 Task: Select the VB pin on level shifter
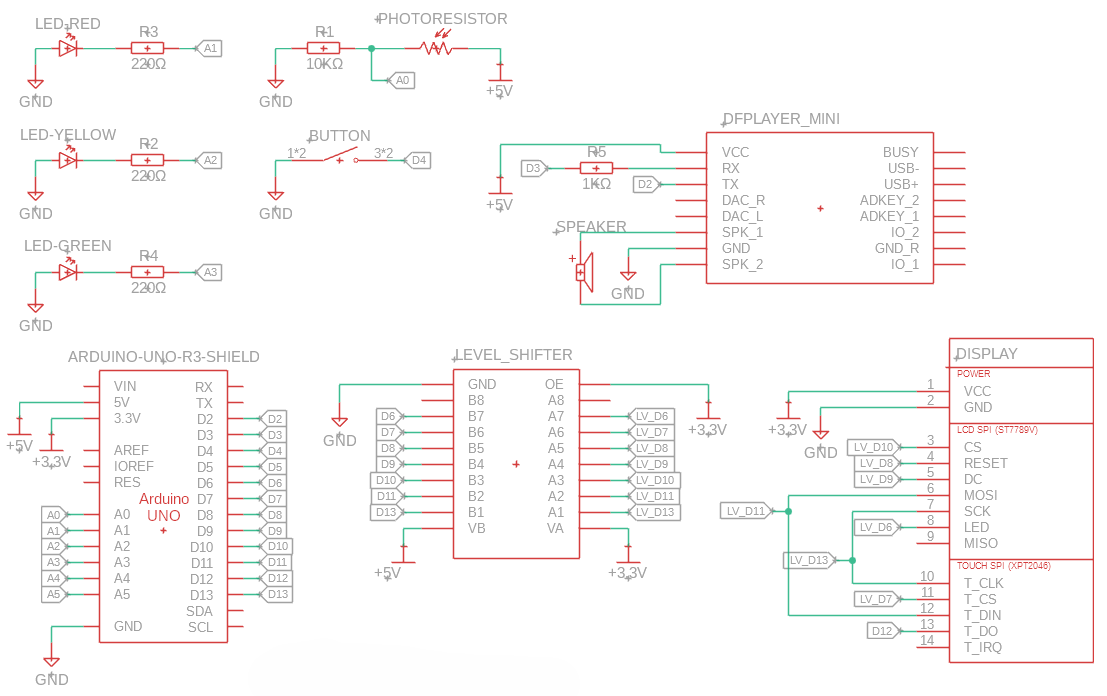(x=477, y=528)
